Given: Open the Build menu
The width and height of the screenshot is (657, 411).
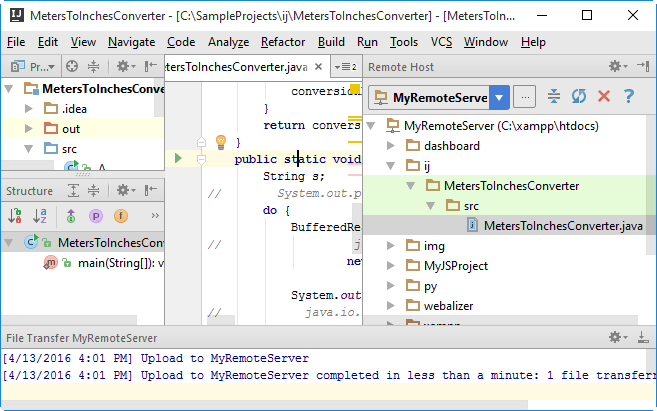Looking at the screenshot, I should coord(331,42).
